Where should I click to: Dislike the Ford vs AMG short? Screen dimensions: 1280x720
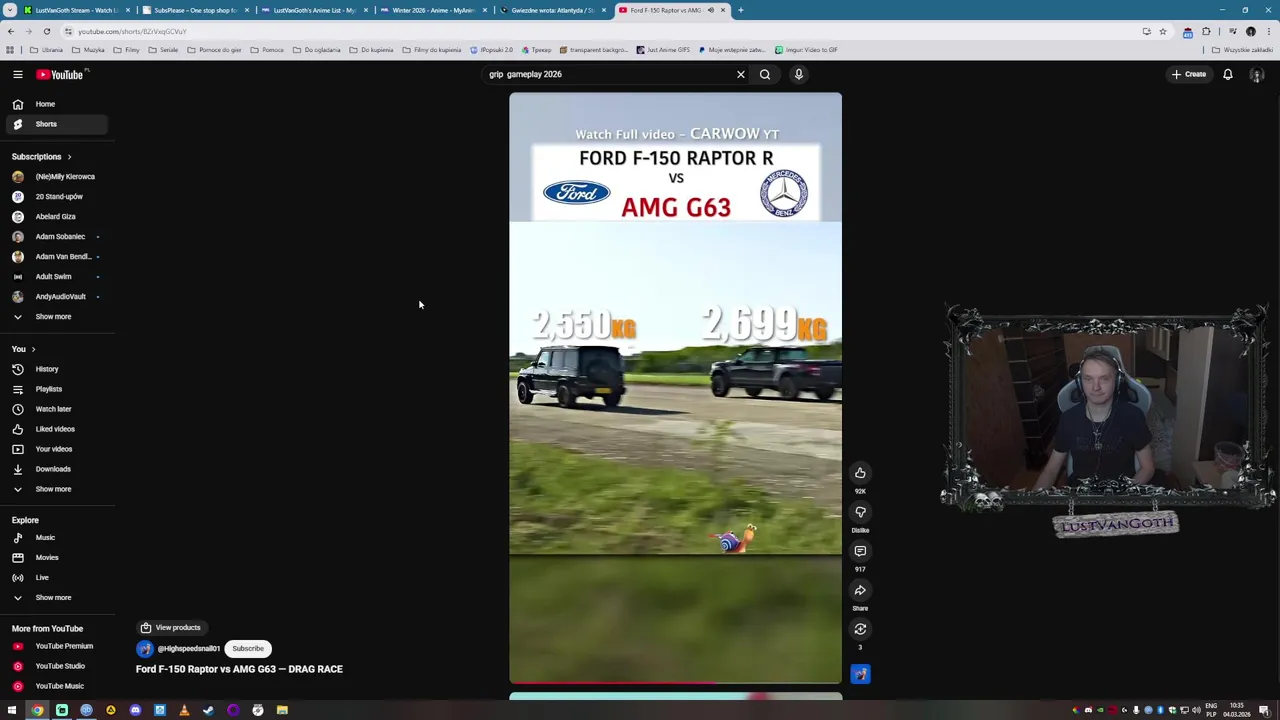pyautogui.click(x=860, y=512)
